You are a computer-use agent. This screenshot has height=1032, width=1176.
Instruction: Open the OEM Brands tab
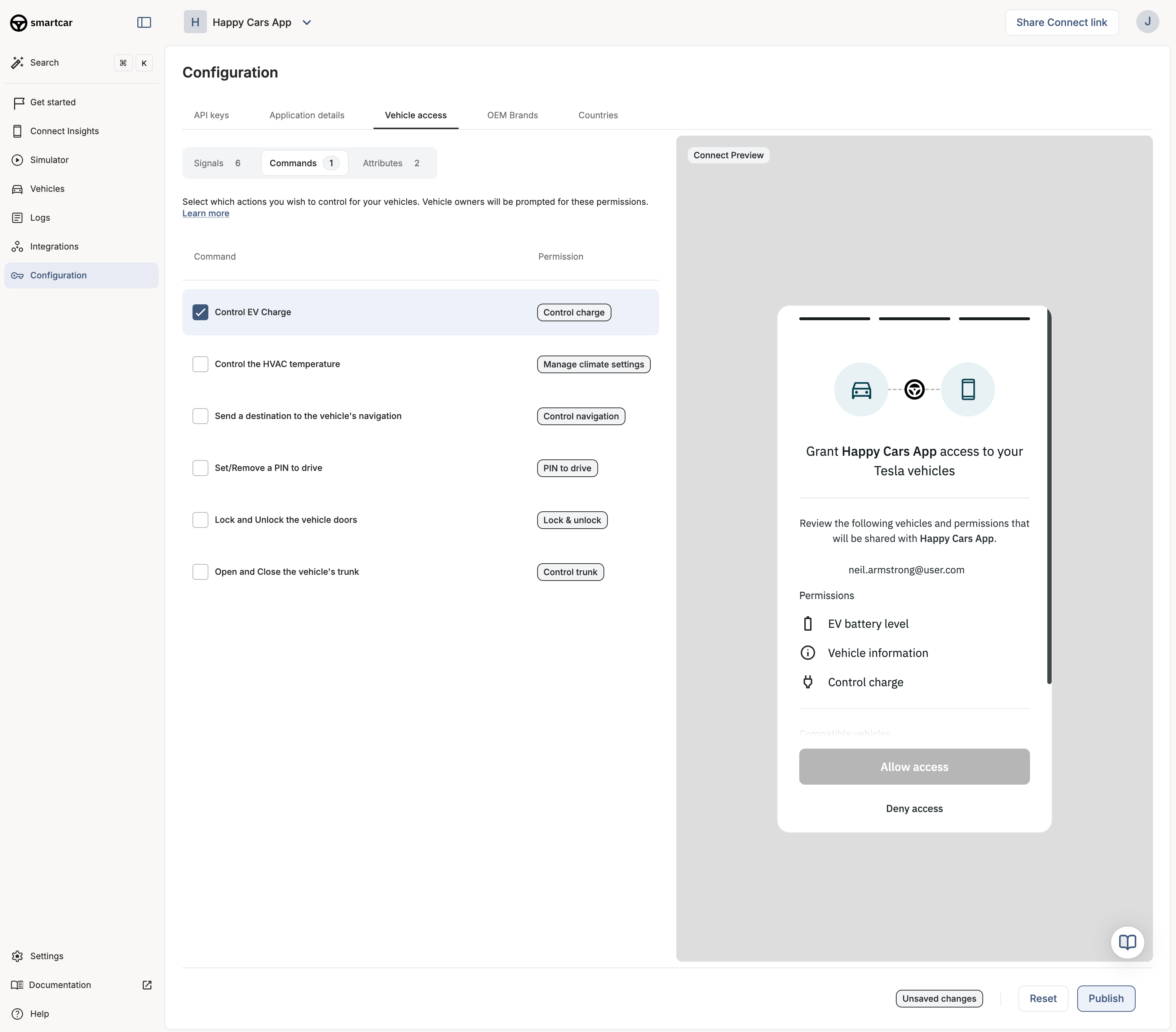point(512,115)
